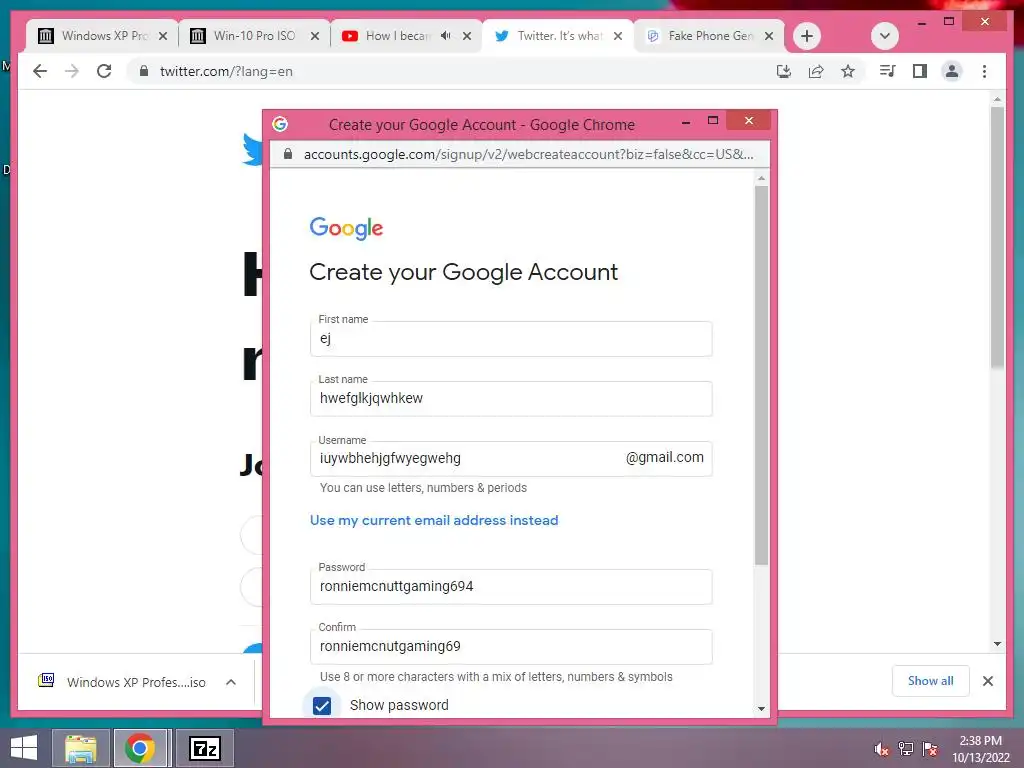Click the share page icon

pyautogui.click(x=816, y=71)
